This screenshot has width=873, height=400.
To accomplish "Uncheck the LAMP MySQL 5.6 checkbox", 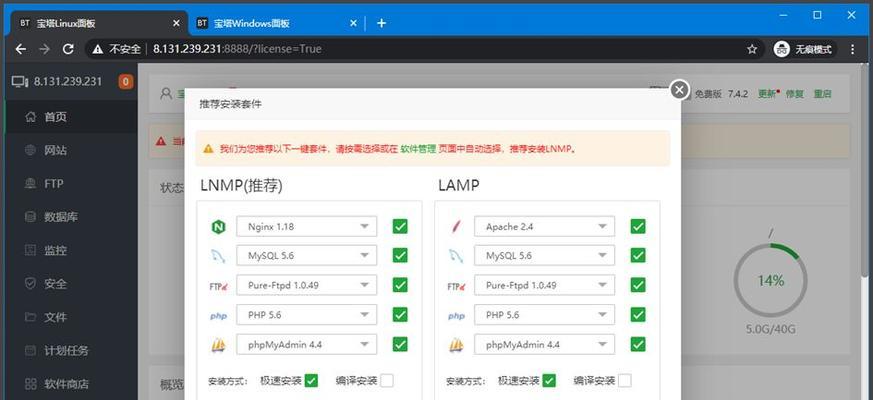I will [638, 255].
